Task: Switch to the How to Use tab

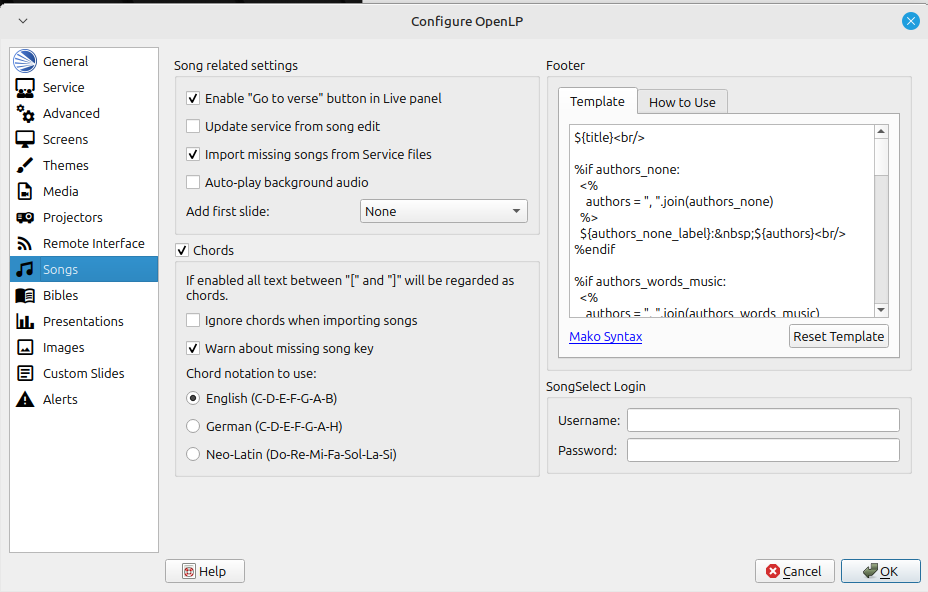Action: [x=682, y=102]
